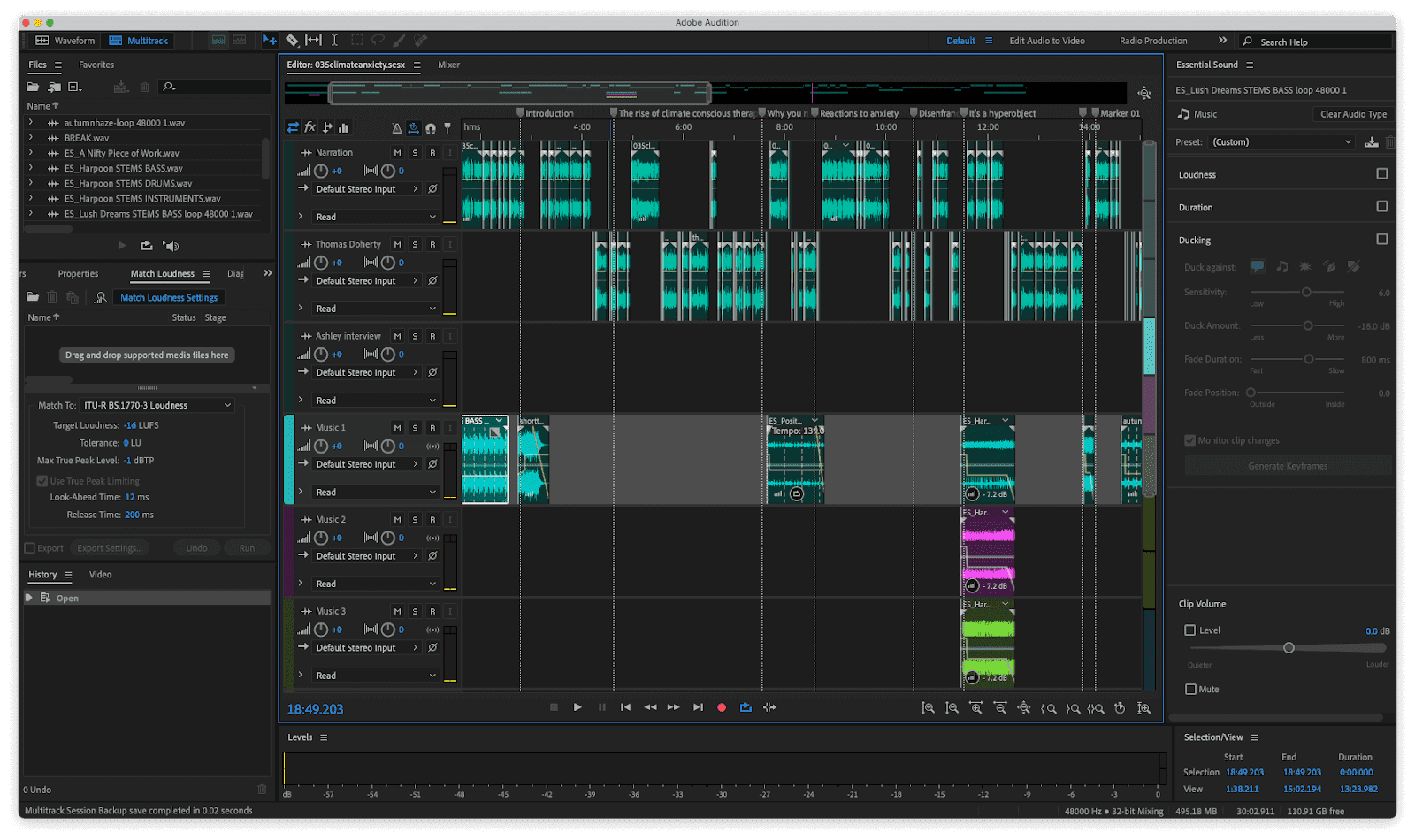Click the Run button in Match Loudness
Screen dimensions: 1415x840
click(x=247, y=547)
